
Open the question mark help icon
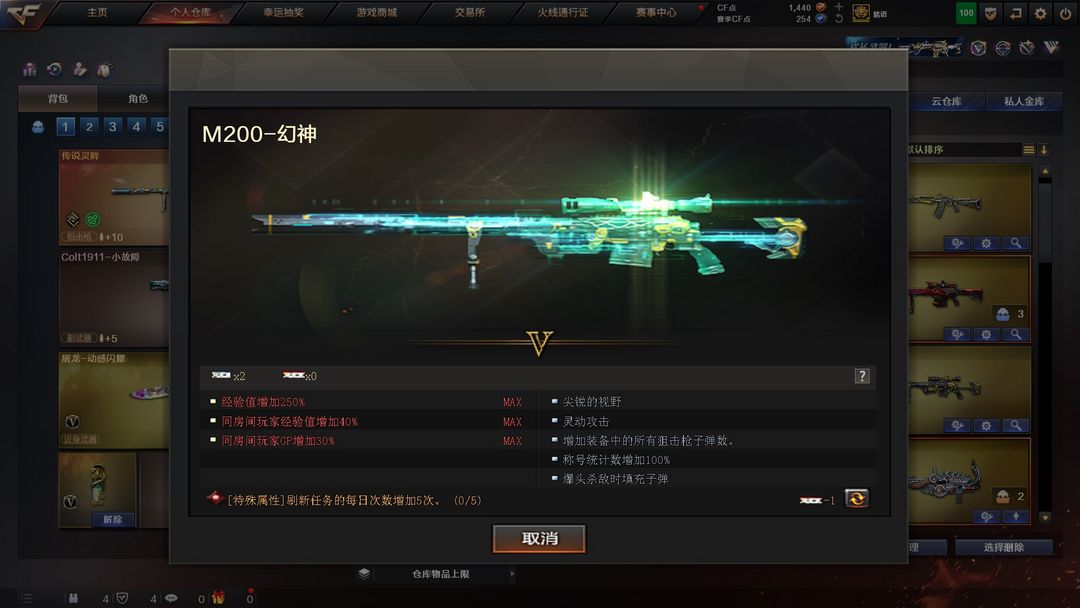[862, 376]
